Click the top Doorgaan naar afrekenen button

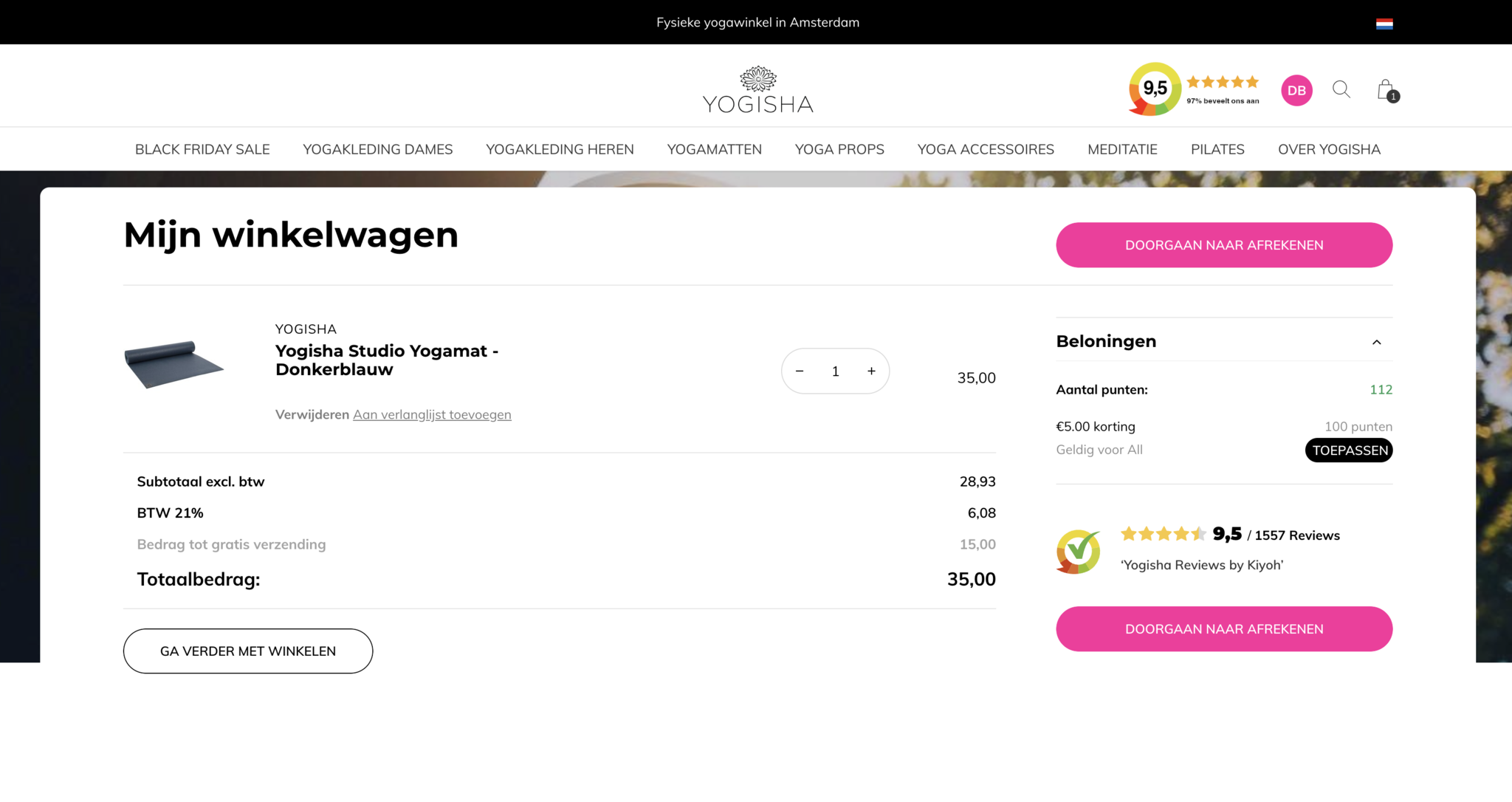click(1224, 245)
